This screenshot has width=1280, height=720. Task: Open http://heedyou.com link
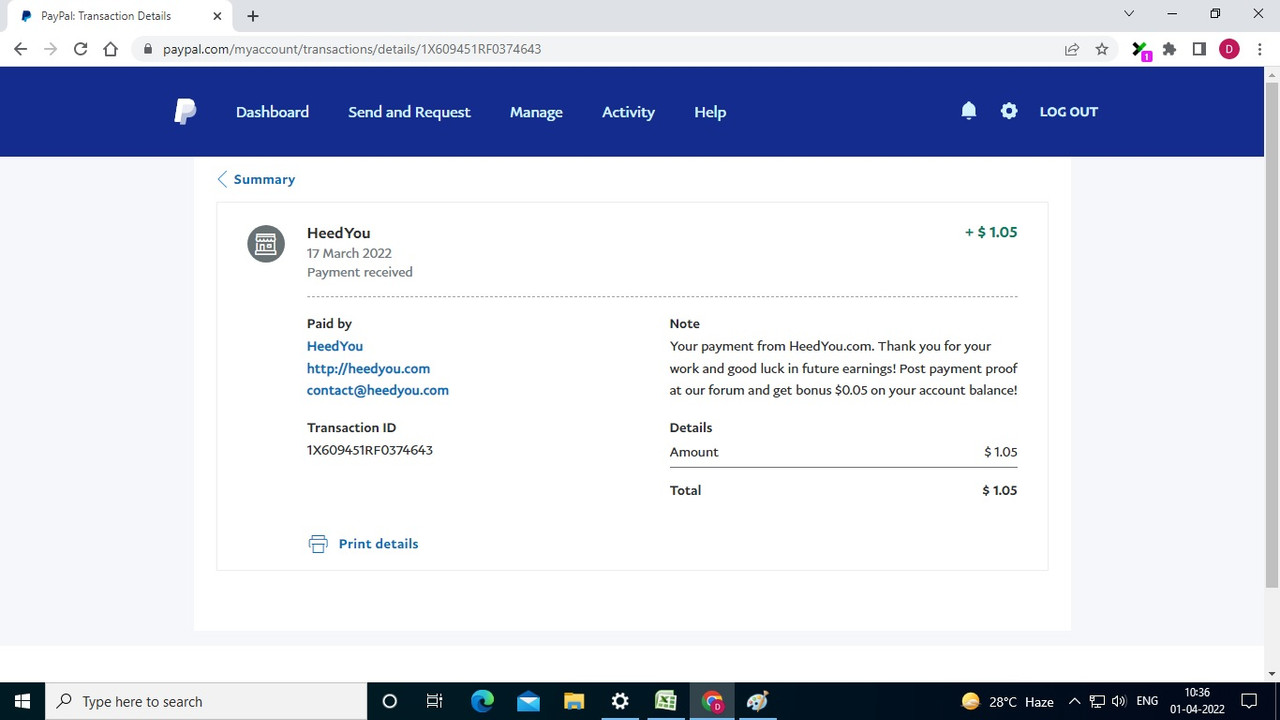point(368,368)
